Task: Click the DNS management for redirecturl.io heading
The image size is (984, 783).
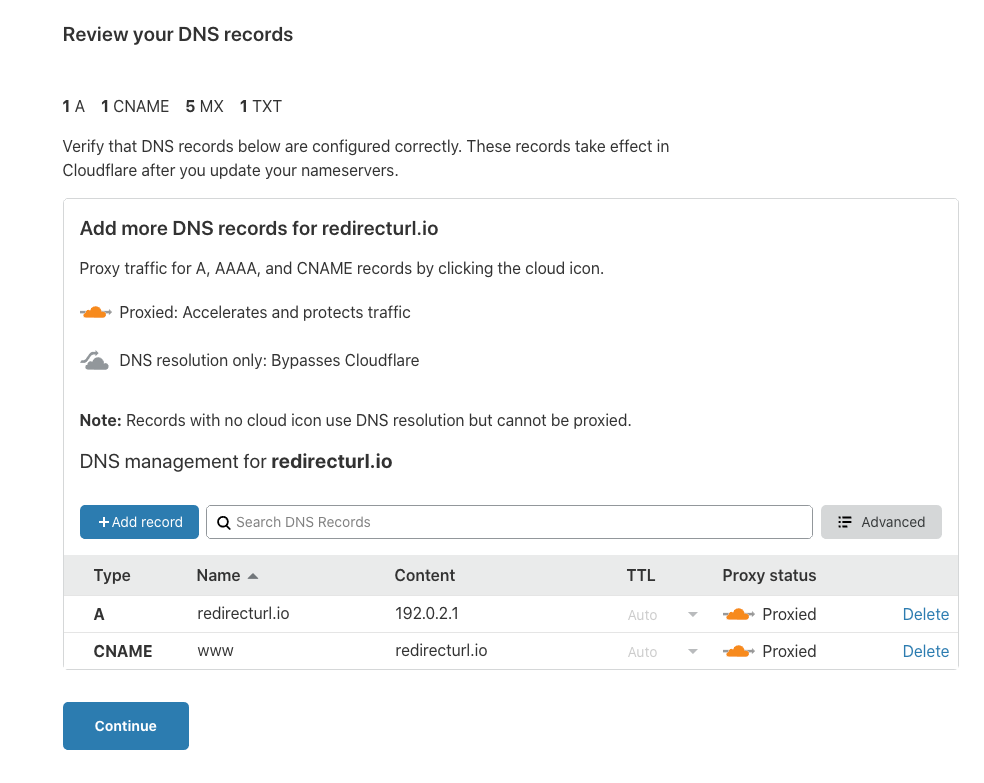Action: (x=236, y=462)
